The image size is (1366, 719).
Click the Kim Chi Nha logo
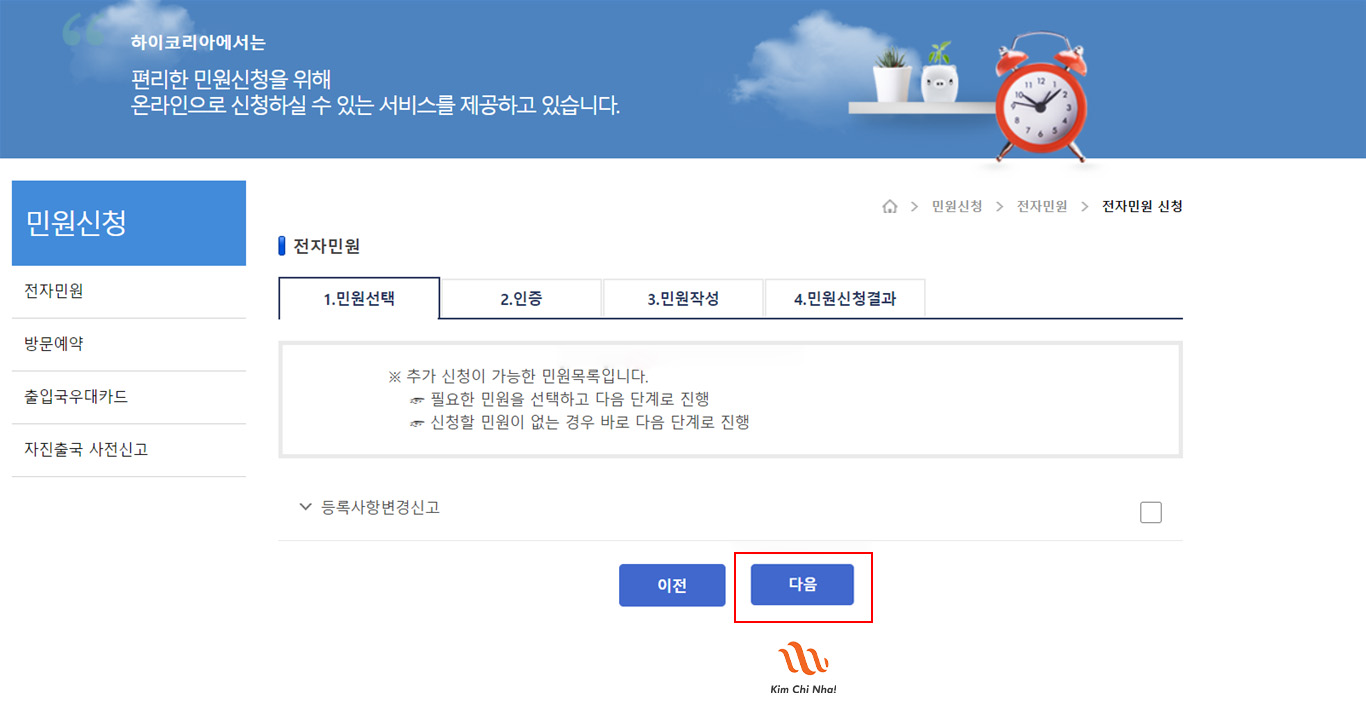(x=803, y=667)
